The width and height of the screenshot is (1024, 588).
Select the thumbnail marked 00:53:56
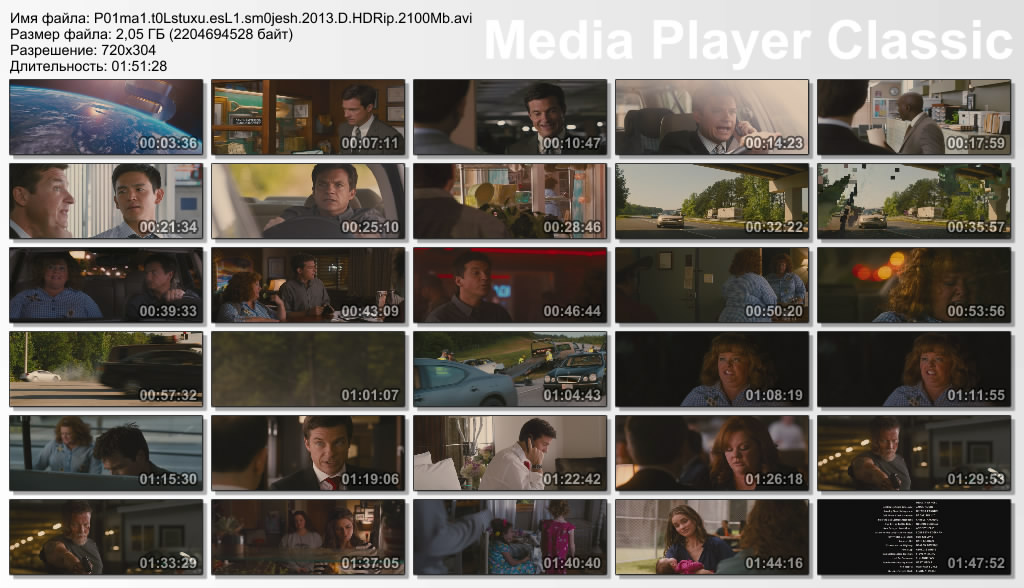[x=914, y=285]
